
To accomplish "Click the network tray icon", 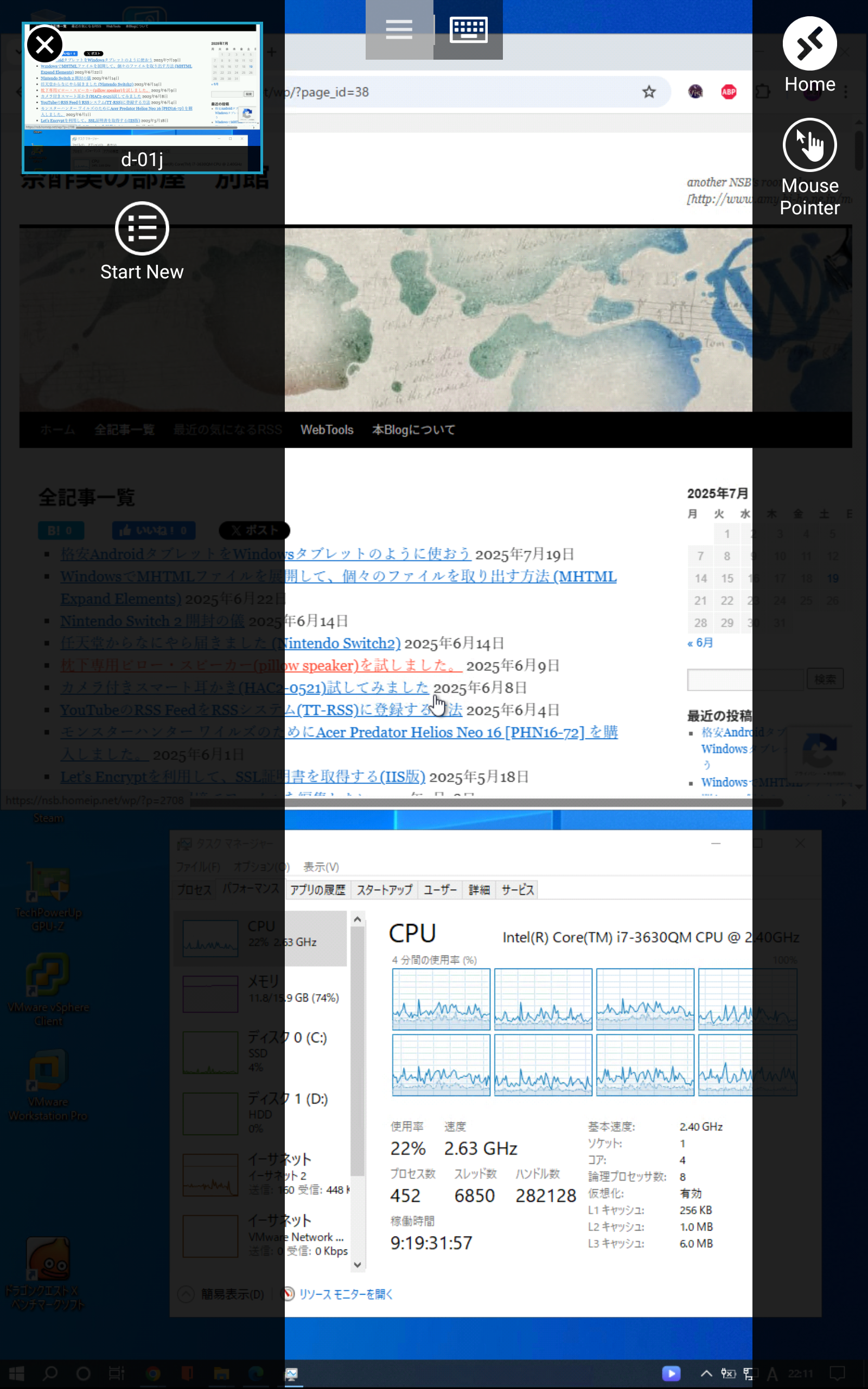I will pos(750,1373).
